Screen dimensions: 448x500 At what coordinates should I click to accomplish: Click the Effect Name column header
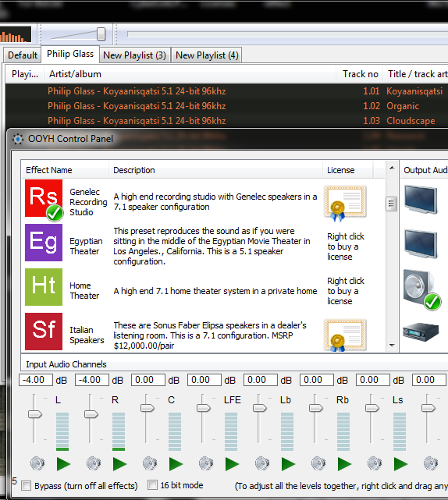tap(65, 170)
